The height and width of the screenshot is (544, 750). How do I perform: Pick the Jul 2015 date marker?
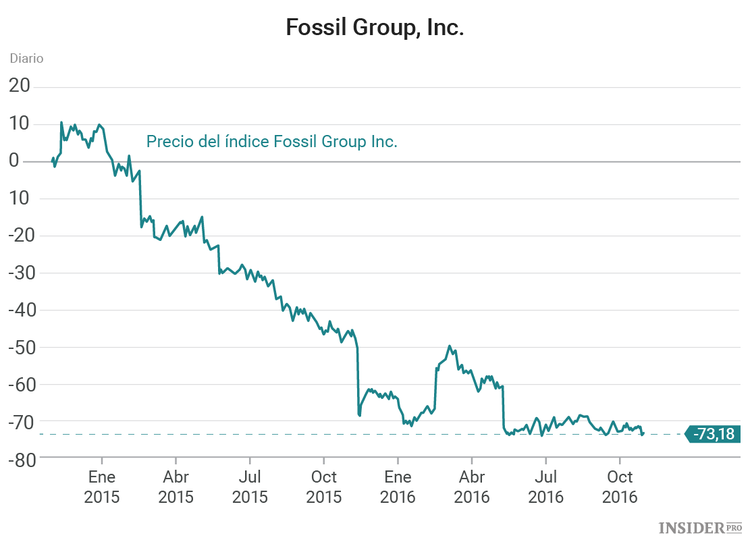tap(251, 486)
